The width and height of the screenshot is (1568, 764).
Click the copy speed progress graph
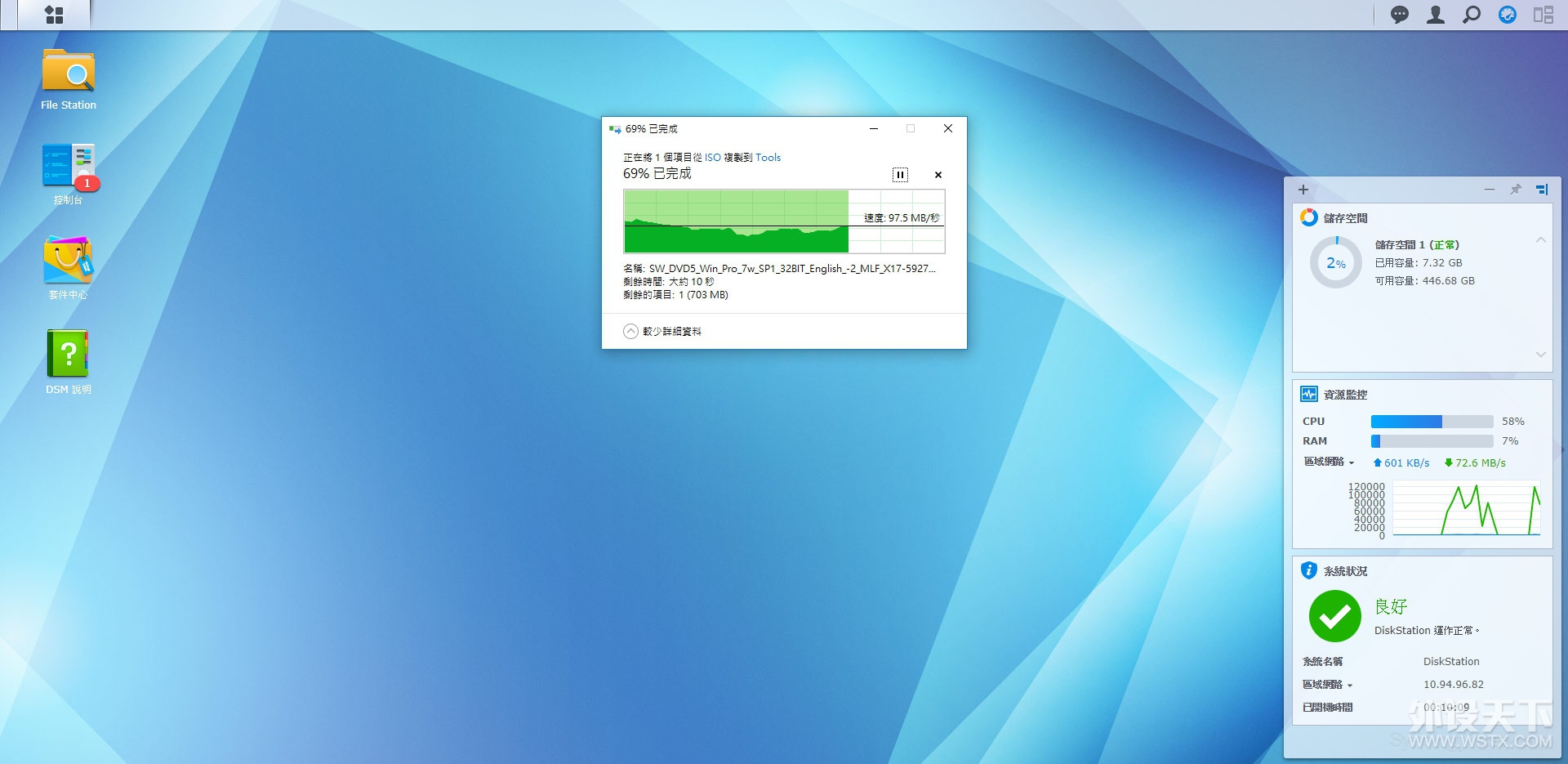coord(784,221)
